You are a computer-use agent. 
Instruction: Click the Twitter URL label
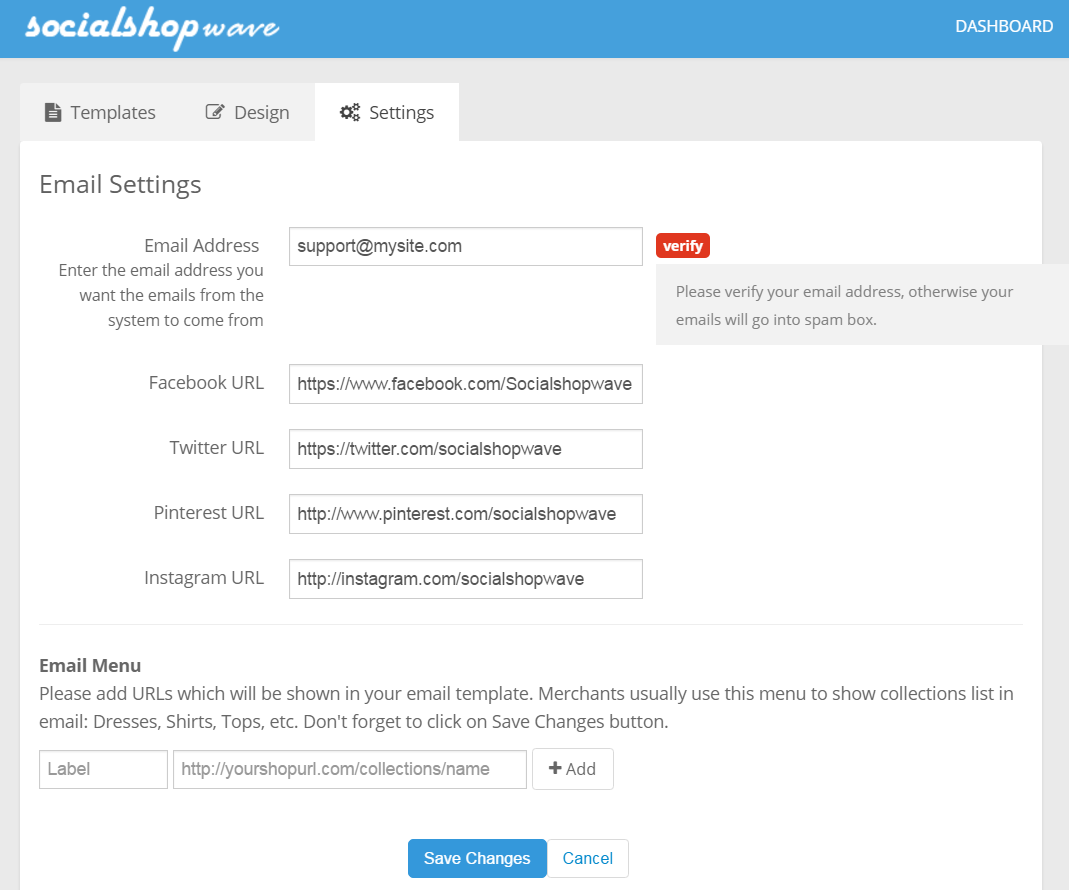216,447
